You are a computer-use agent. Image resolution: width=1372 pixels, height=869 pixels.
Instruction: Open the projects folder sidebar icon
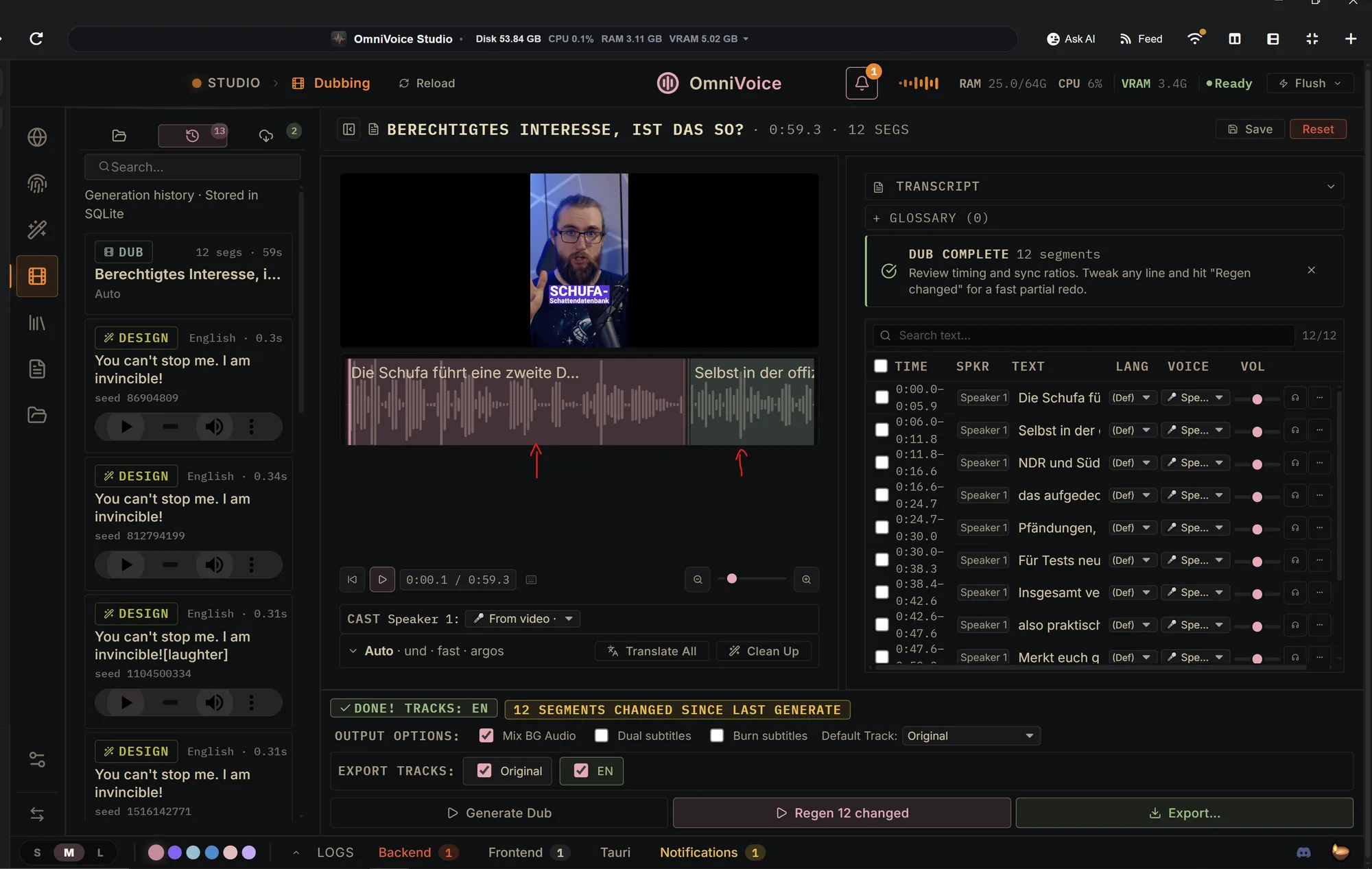click(37, 415)
